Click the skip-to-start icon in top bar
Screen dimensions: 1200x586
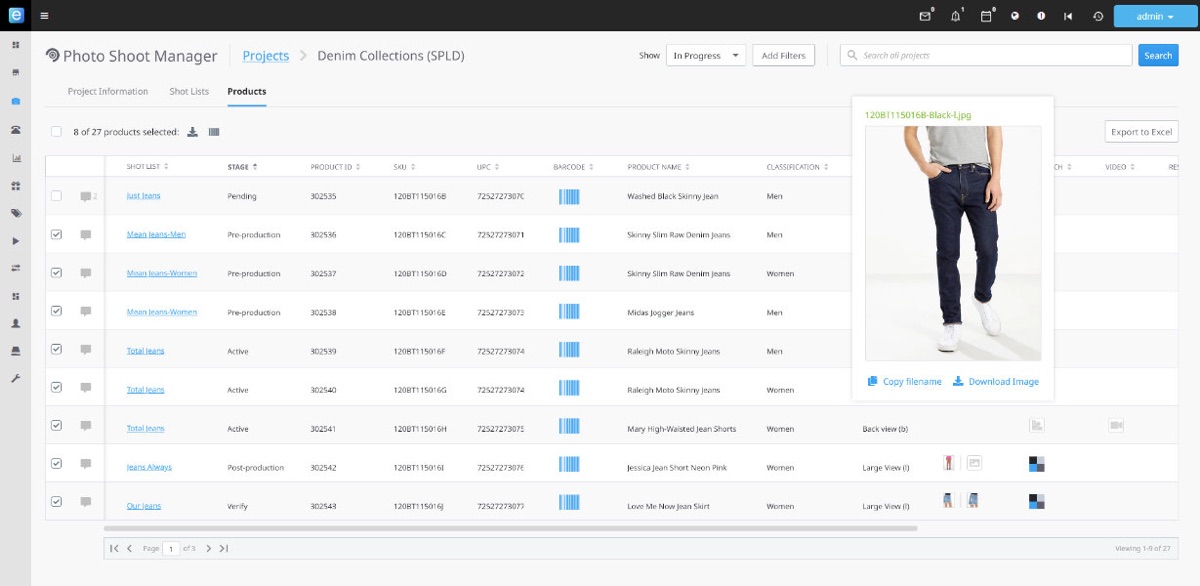coord(1068,16)
